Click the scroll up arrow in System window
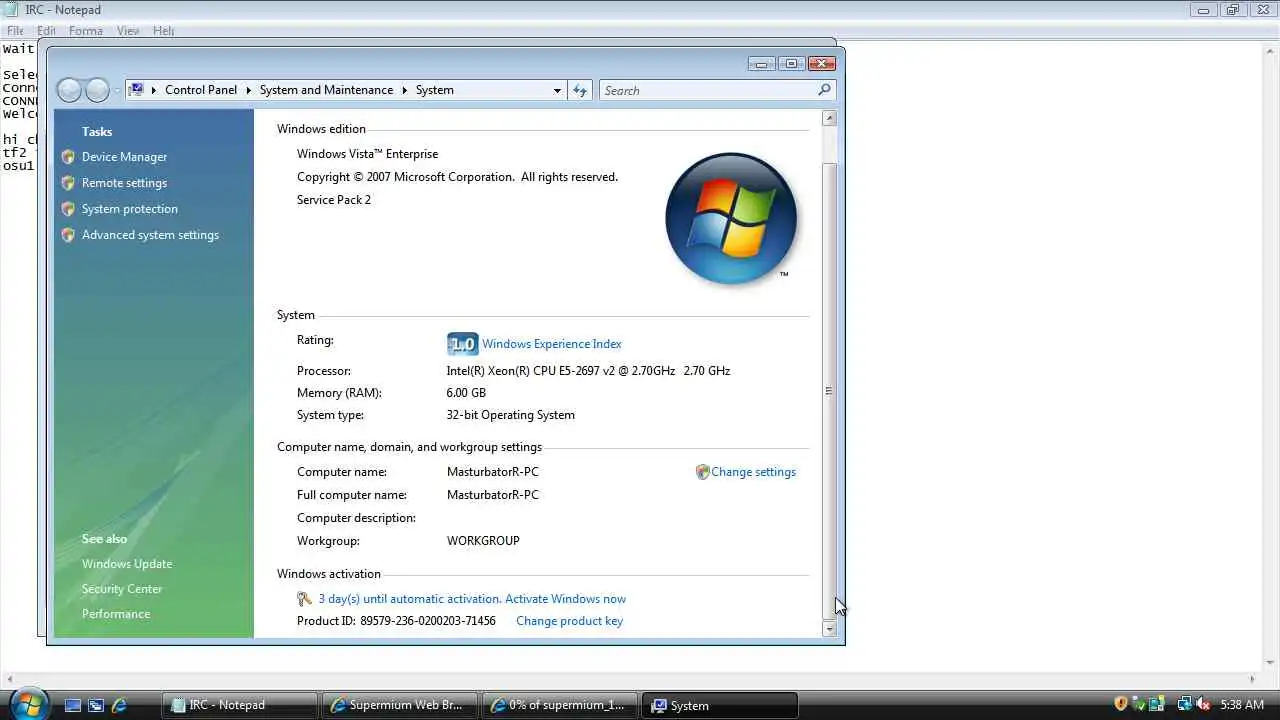Viewport: 1280px width, 720px height. tap(829, 118)
